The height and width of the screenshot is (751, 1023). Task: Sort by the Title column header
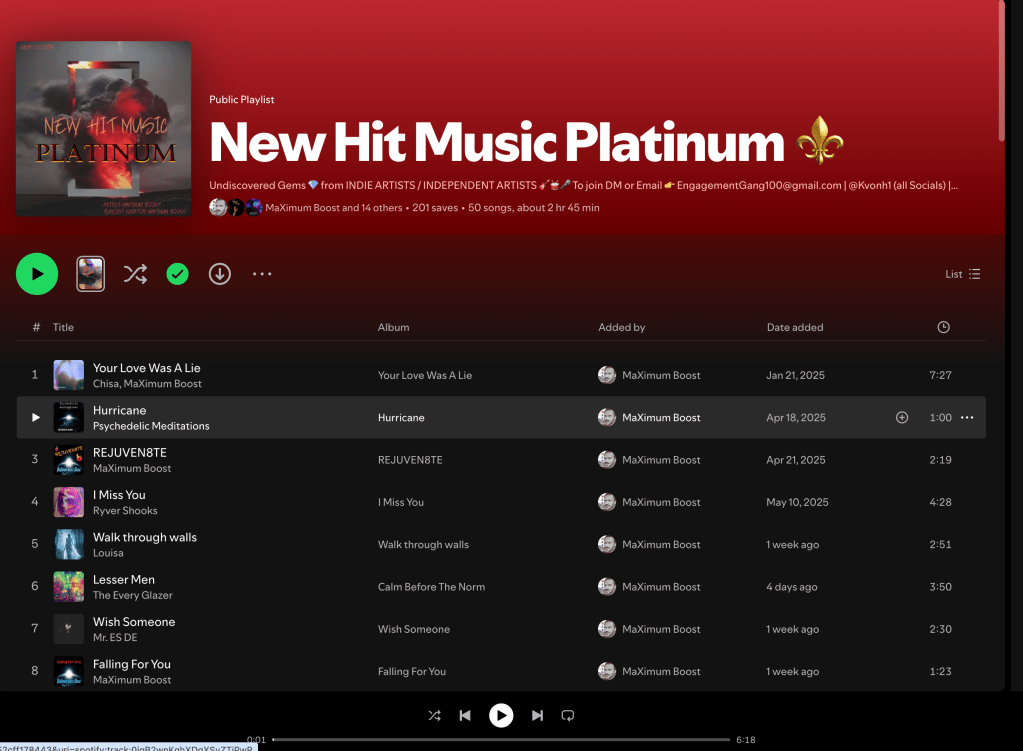tap(63, 328)
